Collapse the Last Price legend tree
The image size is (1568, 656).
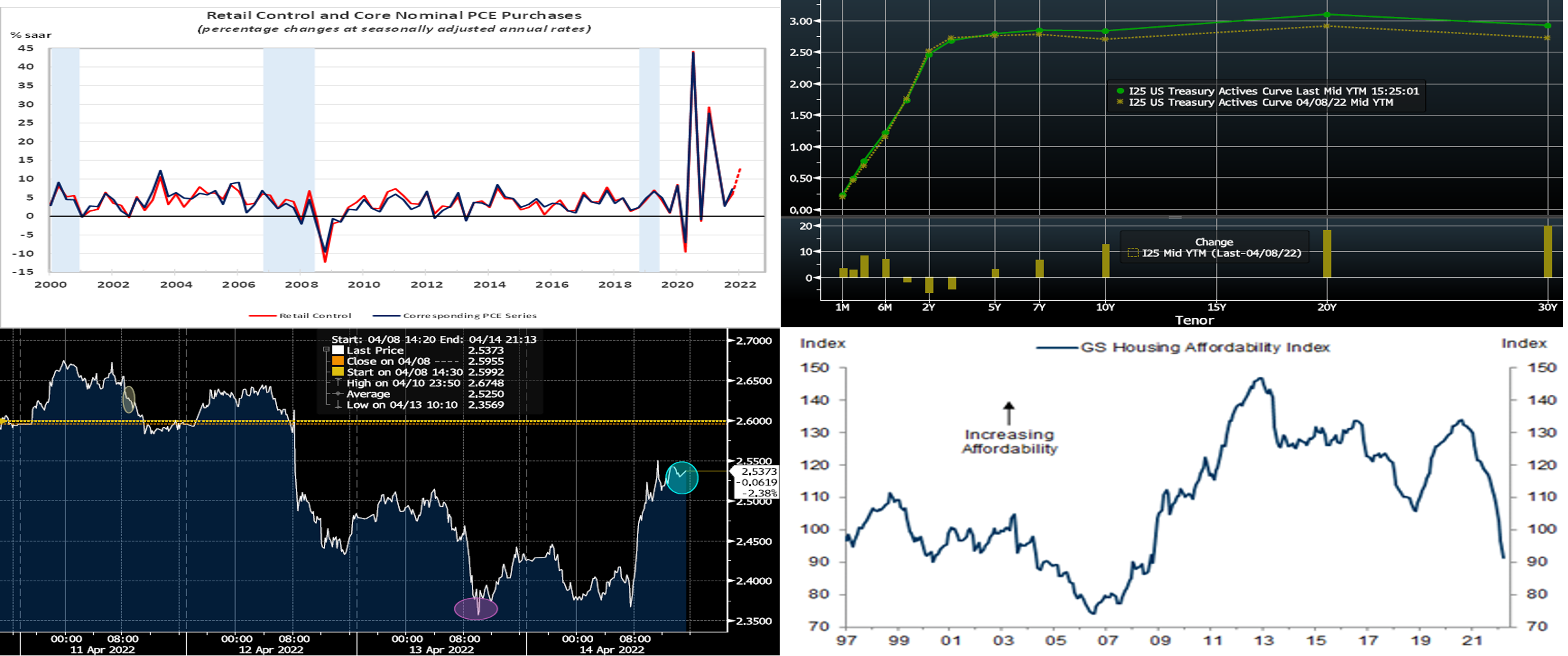tap(326, 350)
